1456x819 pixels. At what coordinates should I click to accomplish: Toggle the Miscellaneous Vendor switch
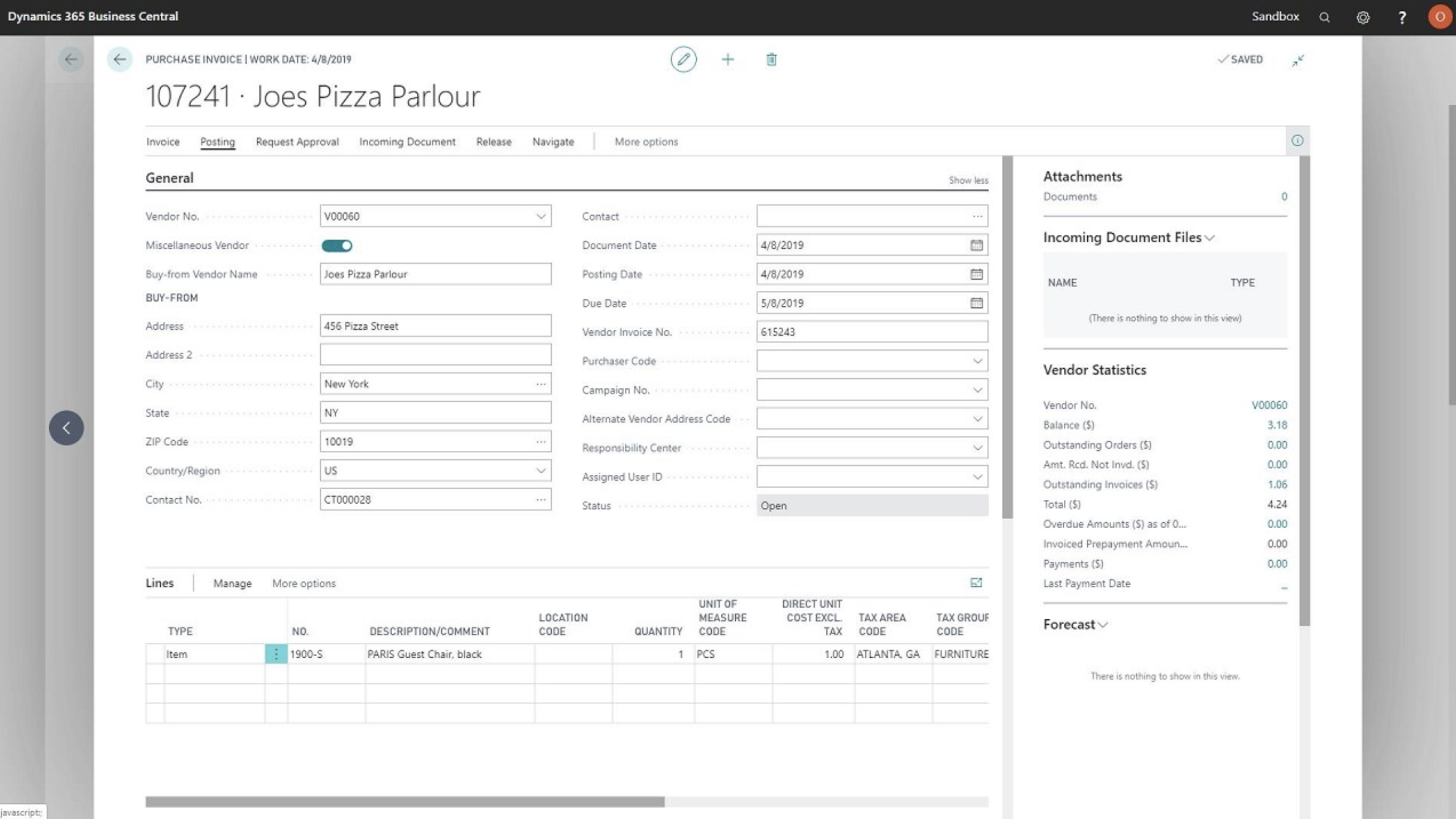tap(337, 245)
